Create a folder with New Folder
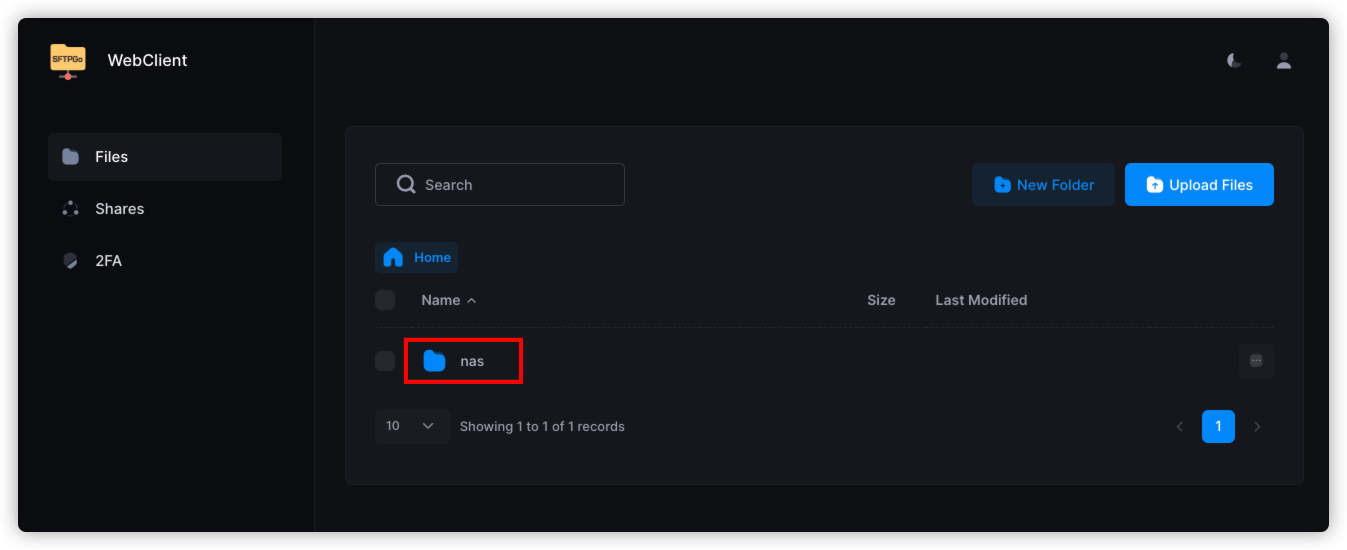 pyautogui.click(x=1043, y=185)
